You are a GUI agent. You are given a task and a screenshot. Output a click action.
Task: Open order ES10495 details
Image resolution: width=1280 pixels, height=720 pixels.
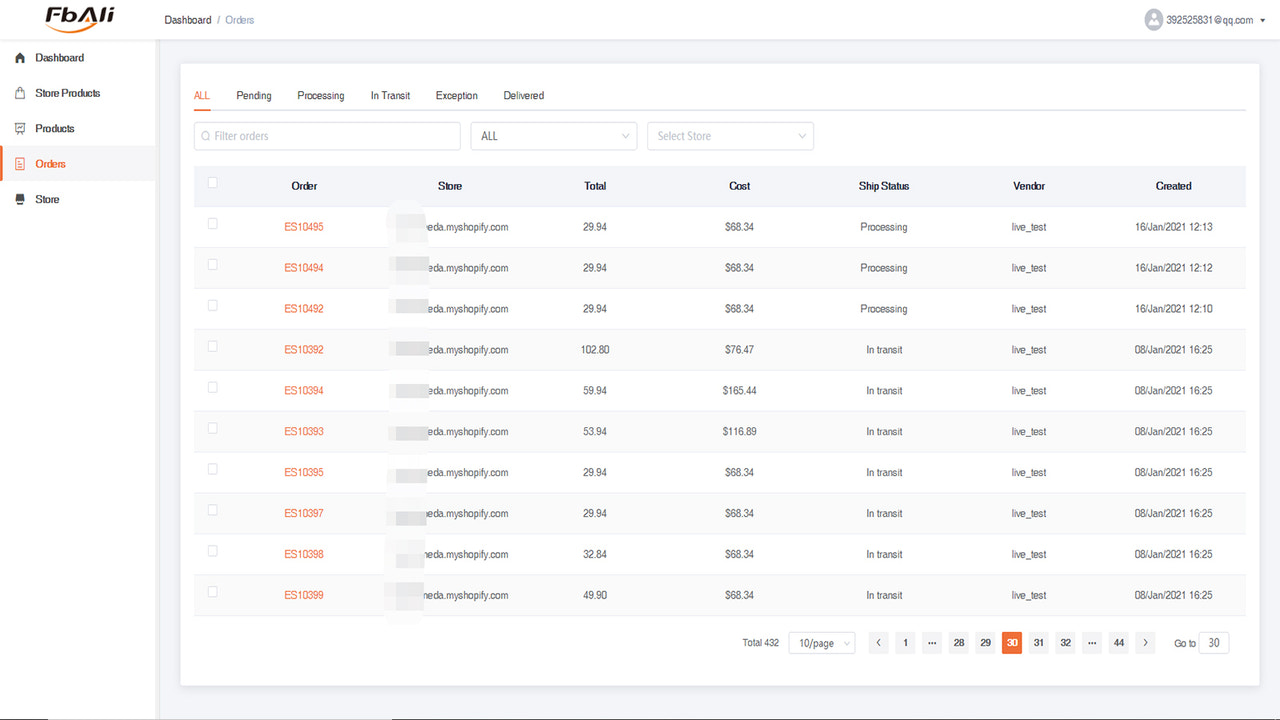click(x=304, y=226)
